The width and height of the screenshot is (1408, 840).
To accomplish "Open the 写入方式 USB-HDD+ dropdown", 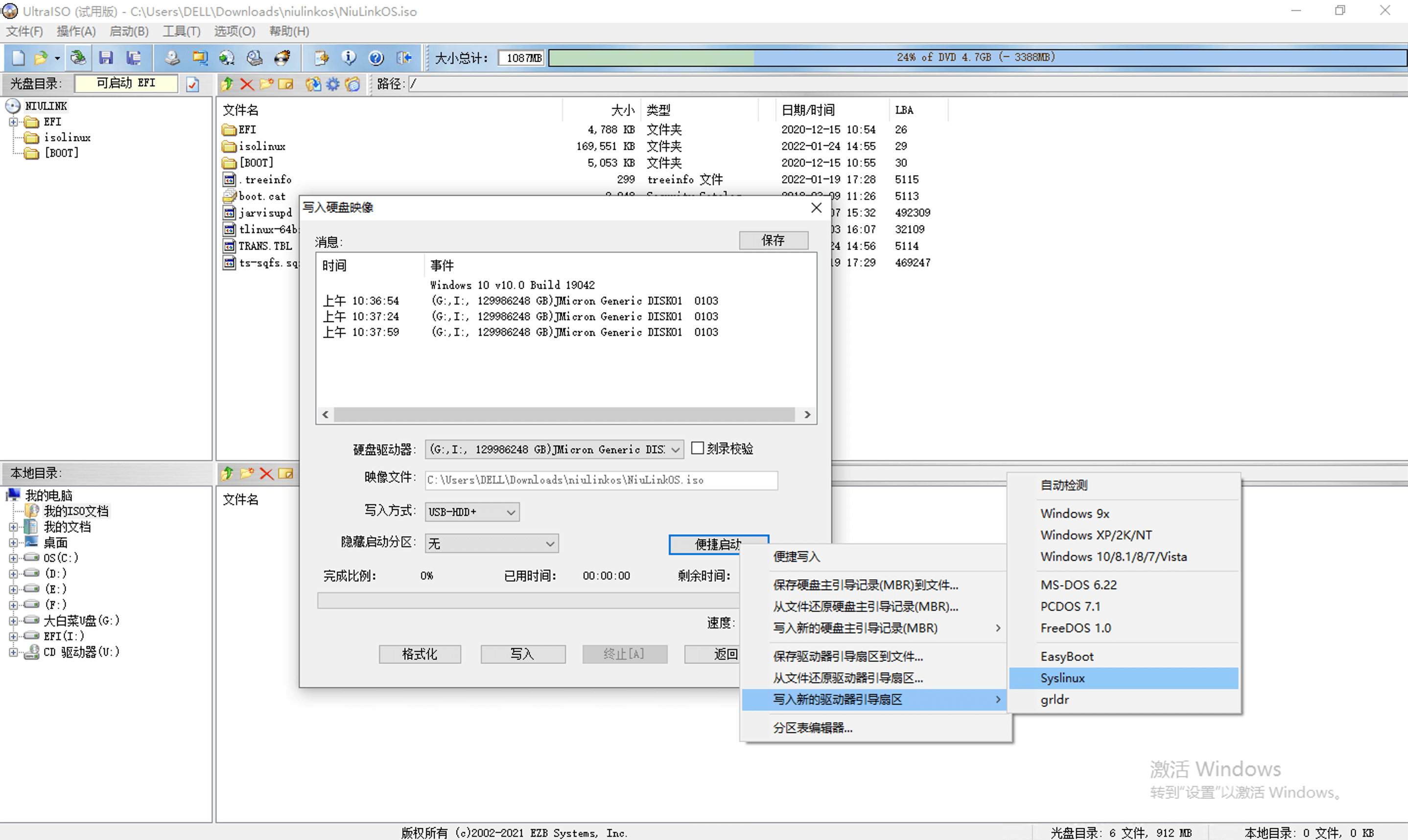I will 511,512.
